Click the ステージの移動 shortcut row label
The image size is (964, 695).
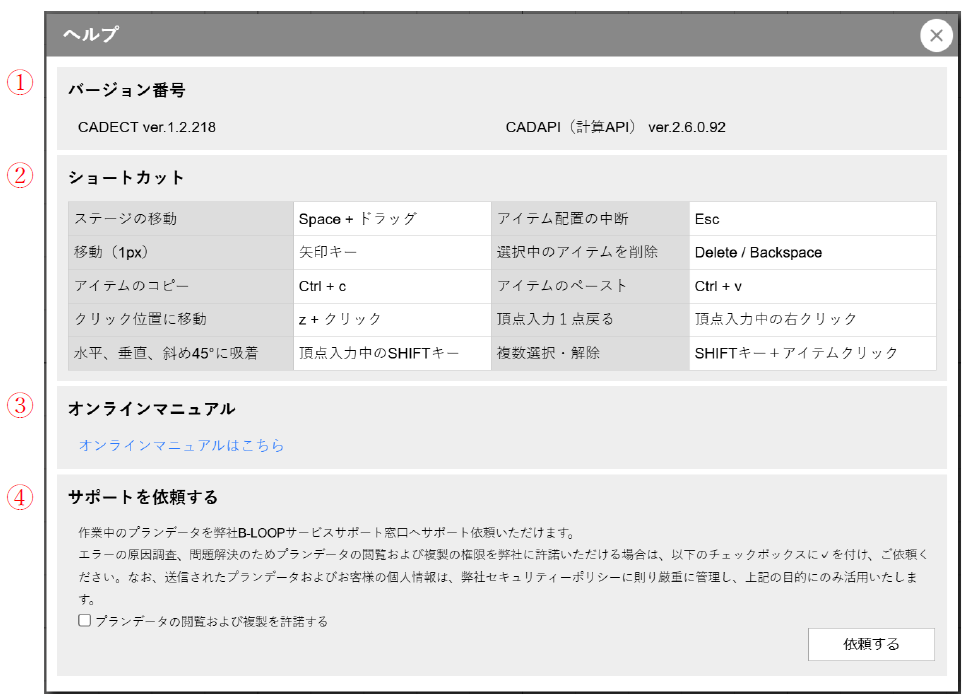[x=125, y=219]
